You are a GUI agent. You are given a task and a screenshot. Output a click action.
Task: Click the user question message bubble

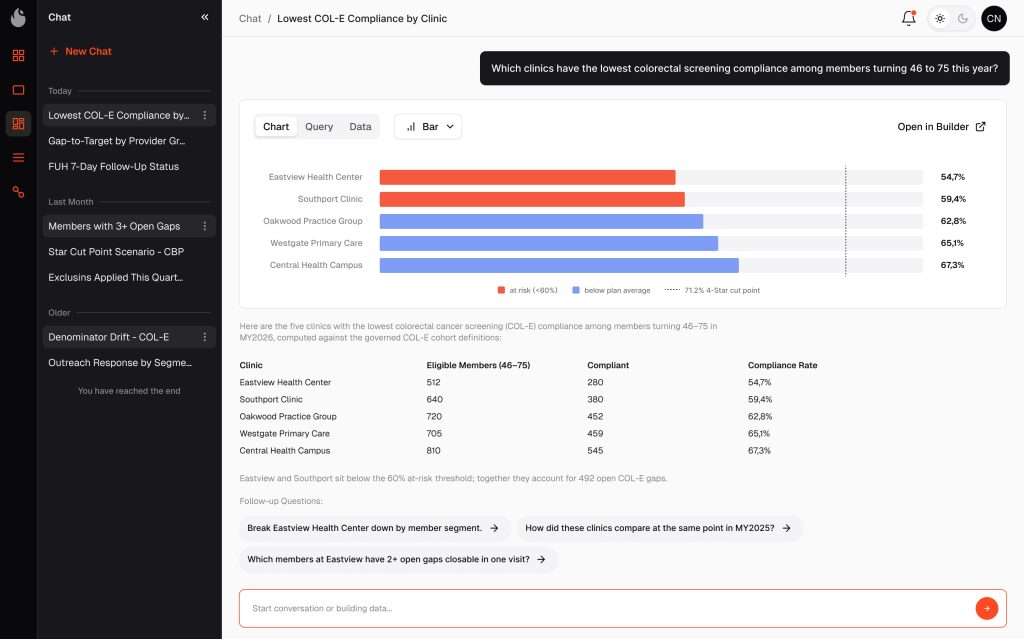744,68
